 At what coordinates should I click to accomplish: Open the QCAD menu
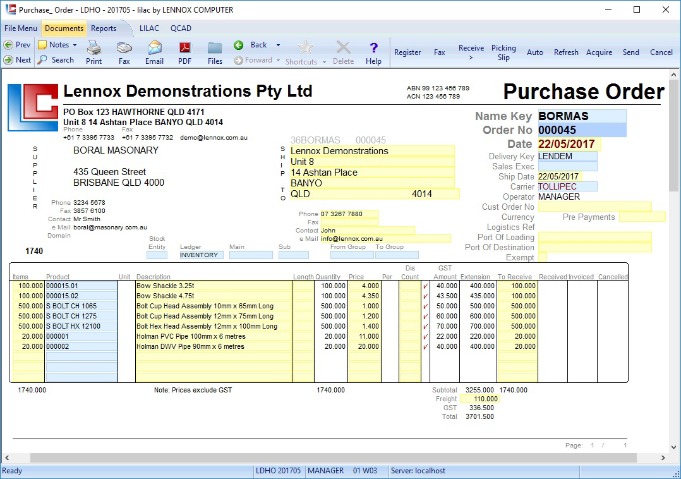pos(181,28)
